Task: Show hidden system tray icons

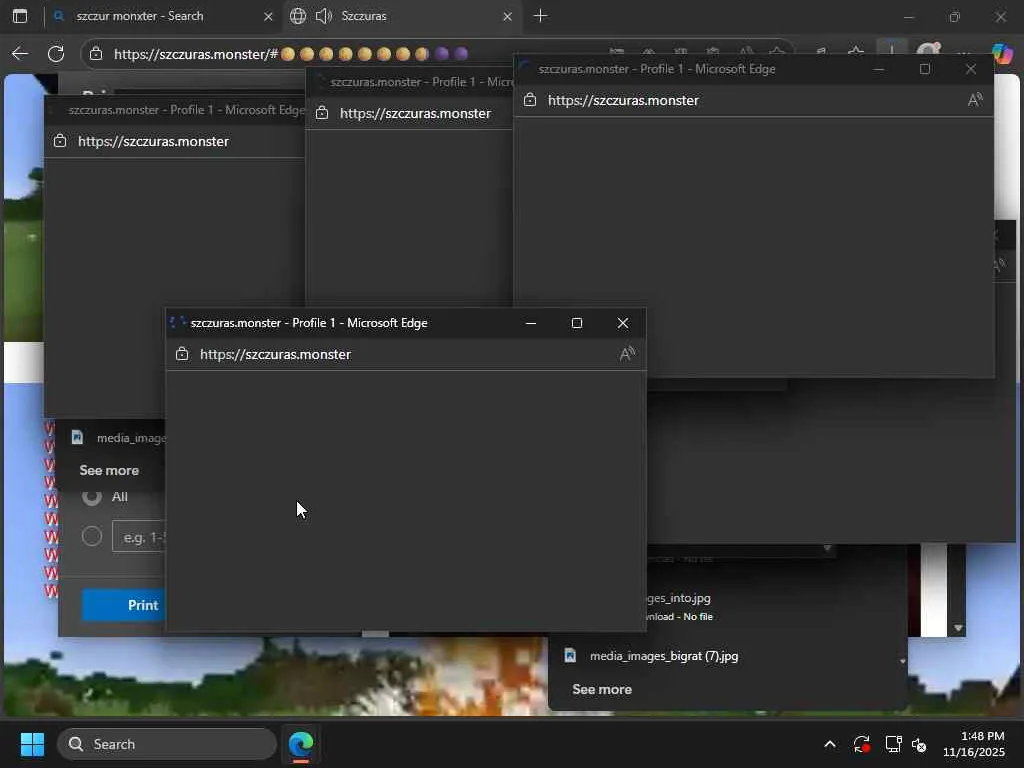Action: (x=830, y=744)
